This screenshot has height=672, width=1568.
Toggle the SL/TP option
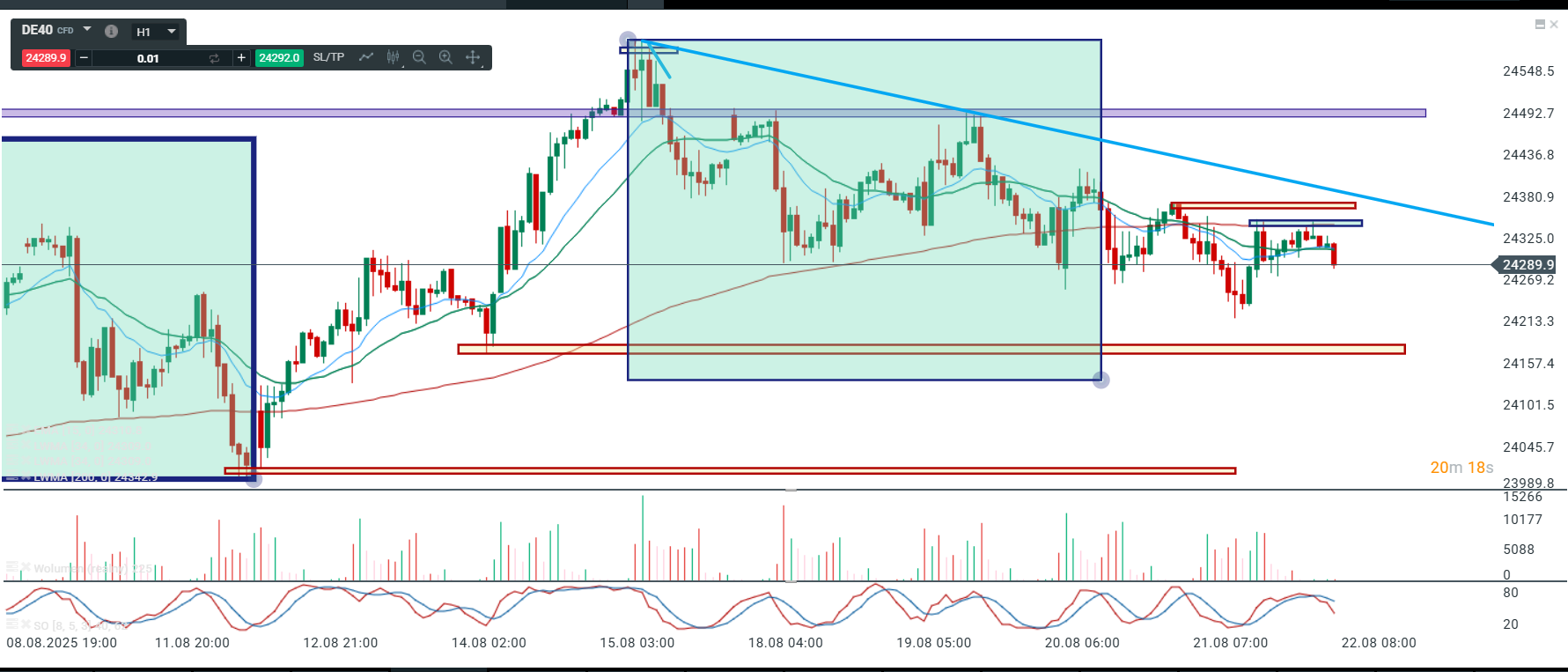(x=328, y=57)
